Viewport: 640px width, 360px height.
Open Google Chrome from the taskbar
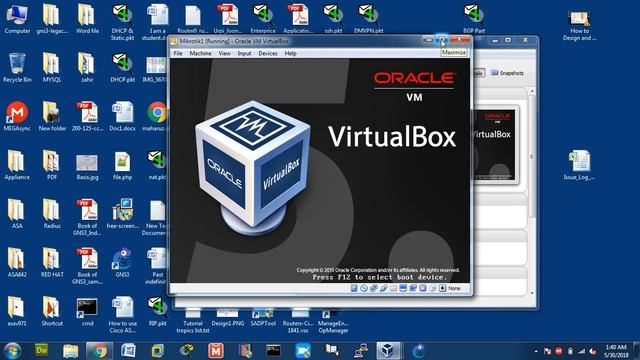point(99,351)
